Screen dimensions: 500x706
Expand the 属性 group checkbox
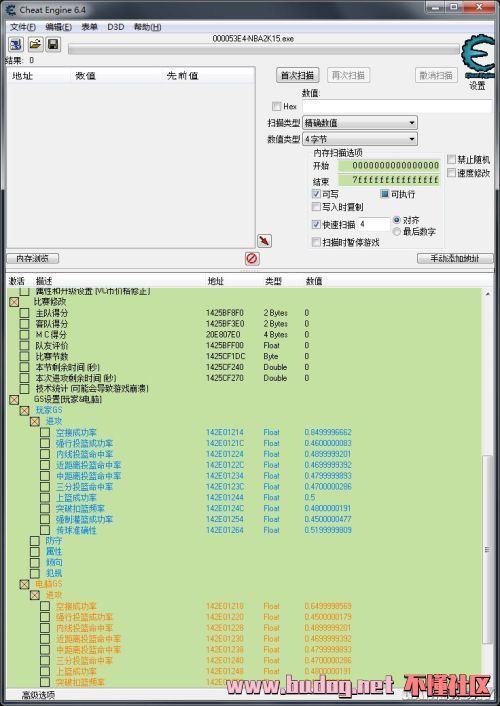35,552
